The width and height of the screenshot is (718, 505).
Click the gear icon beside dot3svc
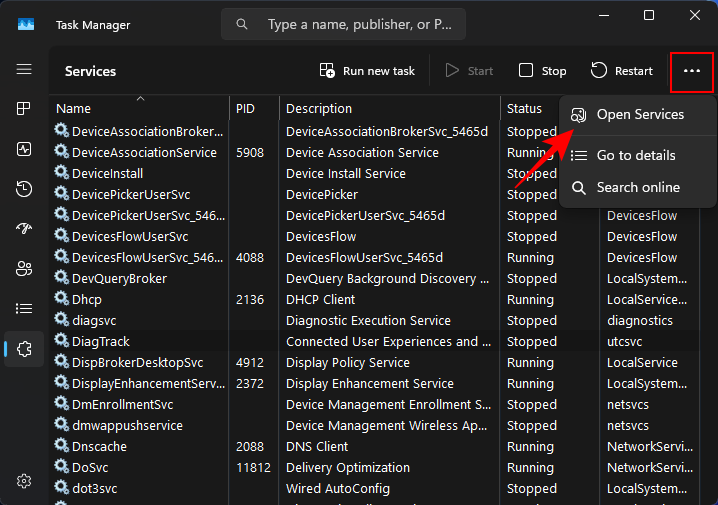point(61,488)
